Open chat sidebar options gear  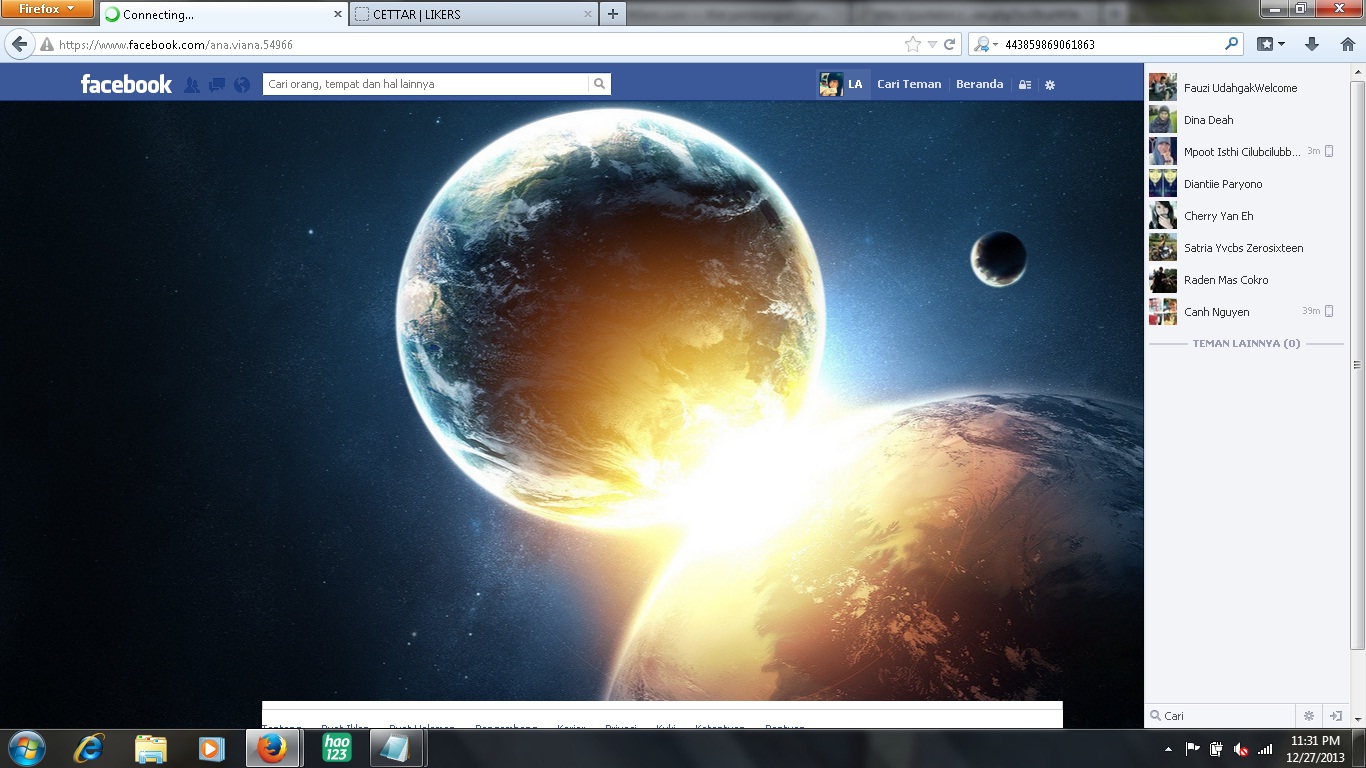pyautogui.click(x=1308, y=716)
